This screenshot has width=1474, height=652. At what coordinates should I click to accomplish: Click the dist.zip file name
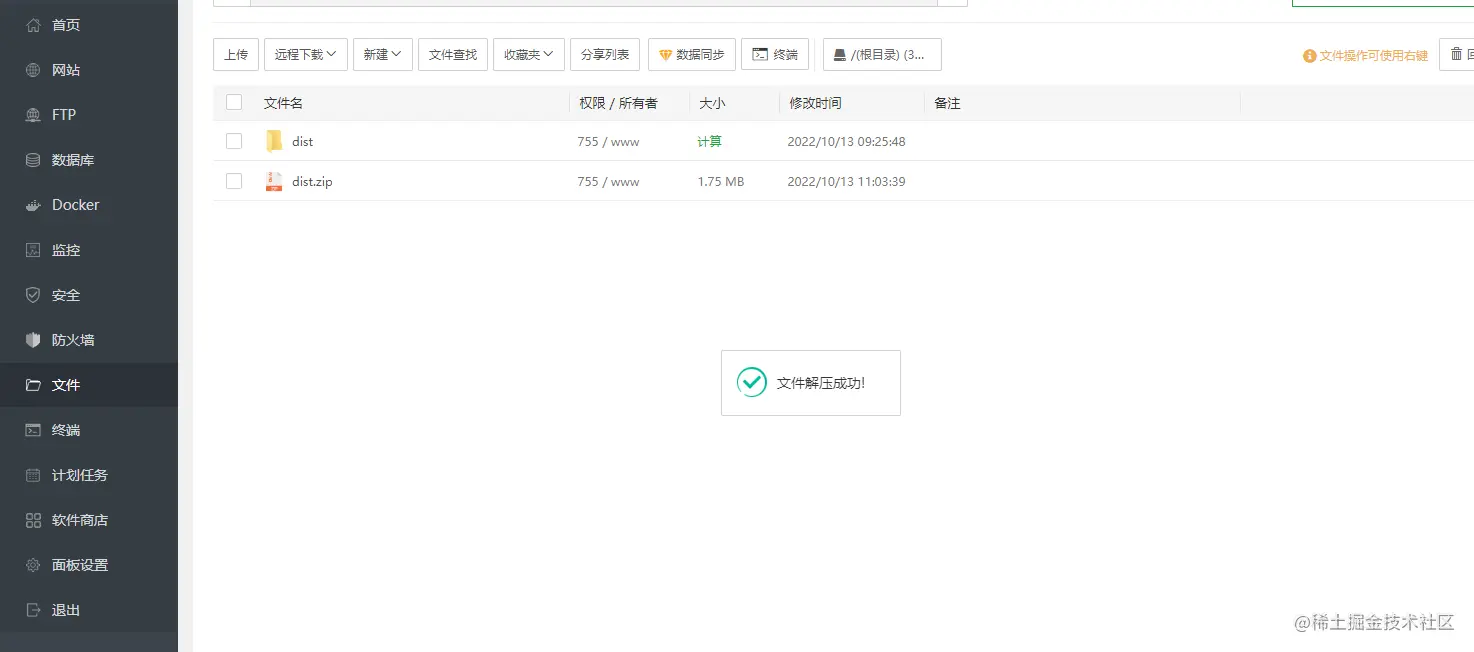tap(312, 182)
